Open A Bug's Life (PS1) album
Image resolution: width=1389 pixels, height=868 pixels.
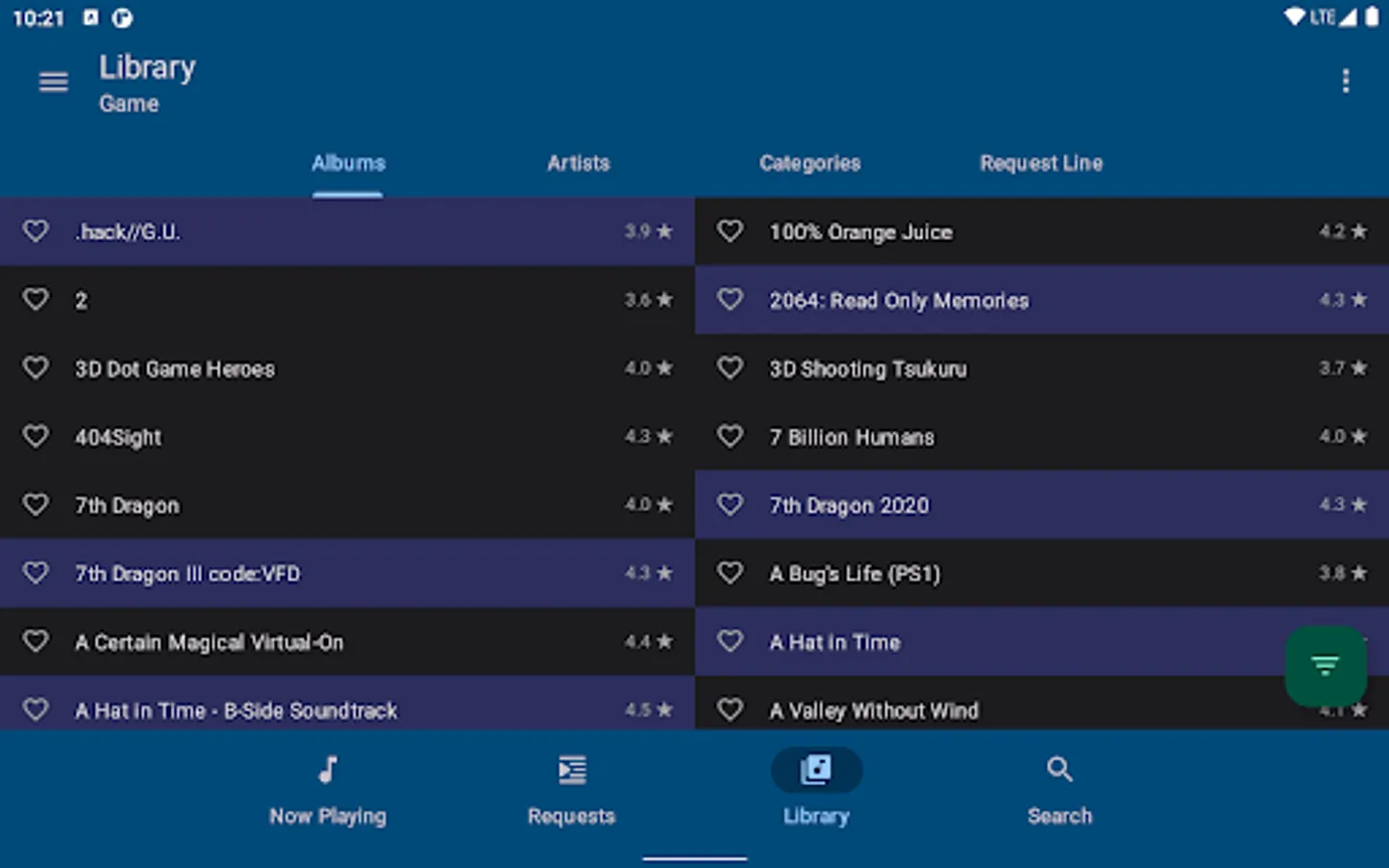click(x=855, y=574)
